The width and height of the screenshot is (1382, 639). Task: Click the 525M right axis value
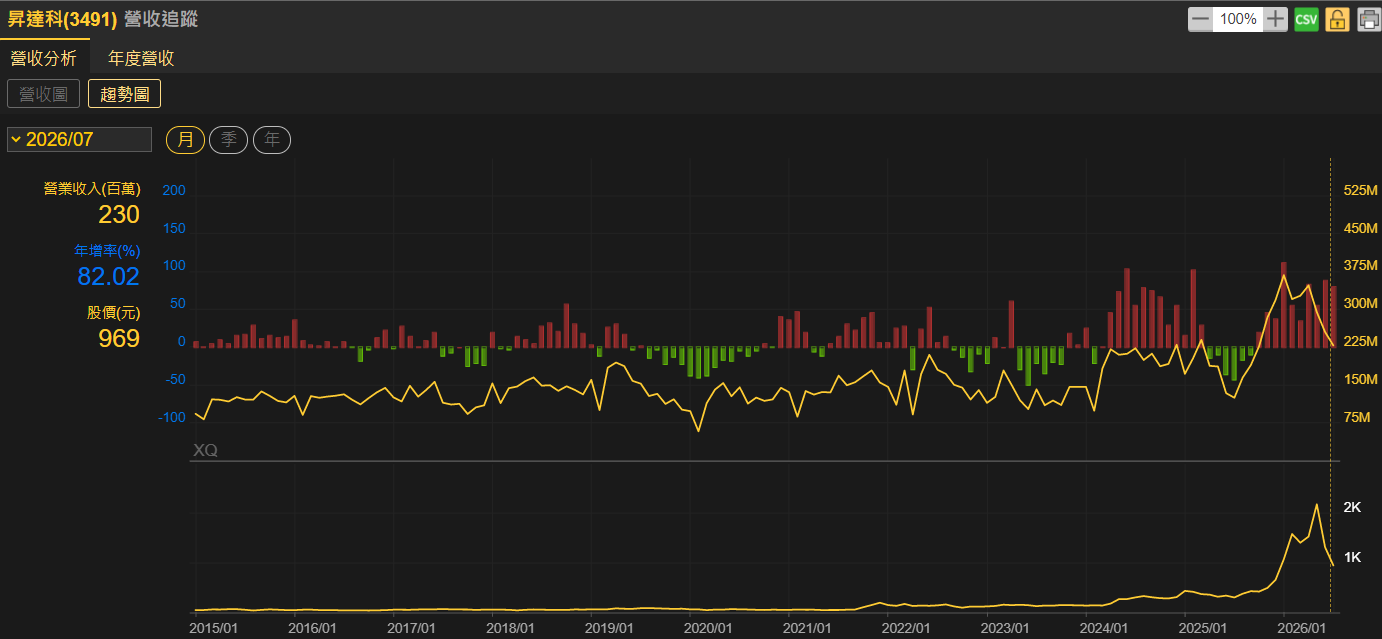tap(1361, 190)
